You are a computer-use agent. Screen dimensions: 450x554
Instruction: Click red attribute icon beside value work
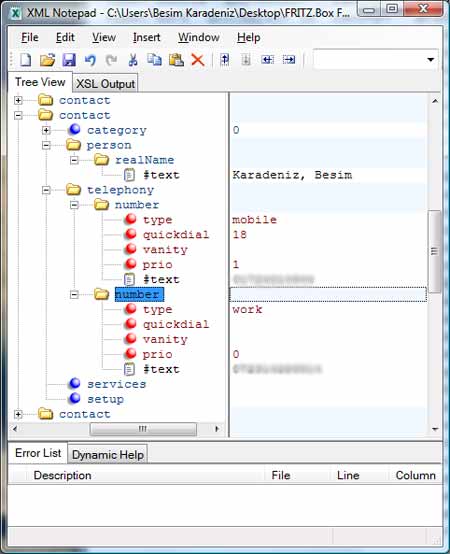(x=131, y=309)
